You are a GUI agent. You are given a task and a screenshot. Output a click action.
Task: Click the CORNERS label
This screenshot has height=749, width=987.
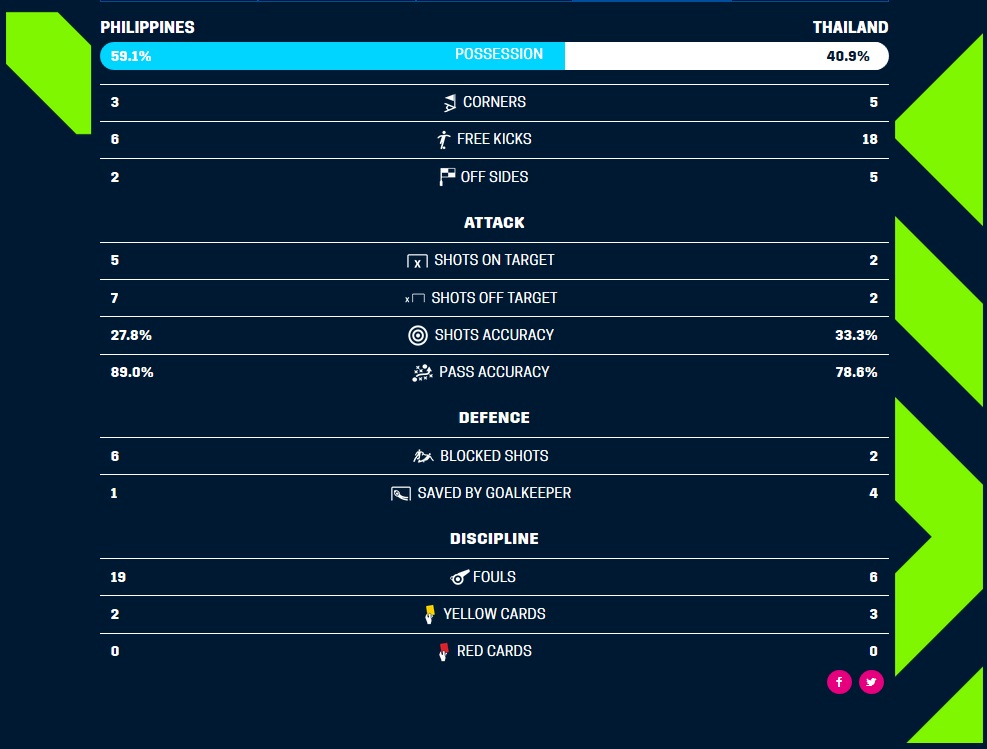pyautogui.click(x=494, y=102)
